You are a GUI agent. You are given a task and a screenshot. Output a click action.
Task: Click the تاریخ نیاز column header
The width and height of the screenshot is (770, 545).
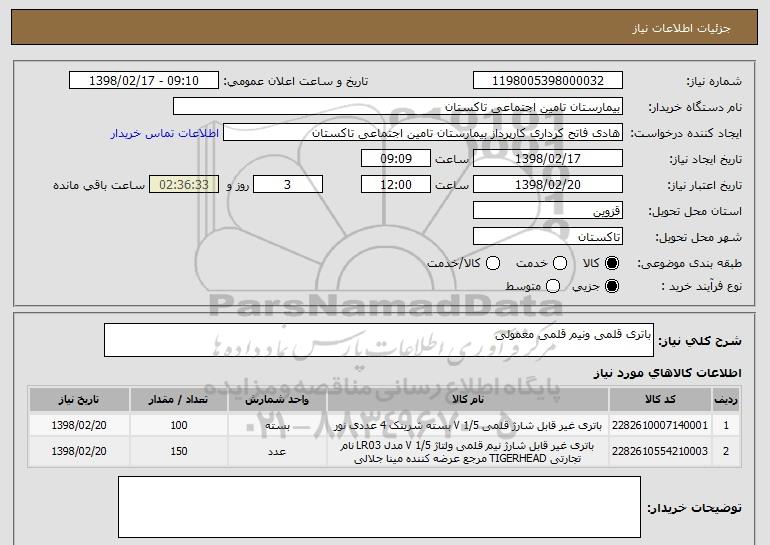coord(79,400)
